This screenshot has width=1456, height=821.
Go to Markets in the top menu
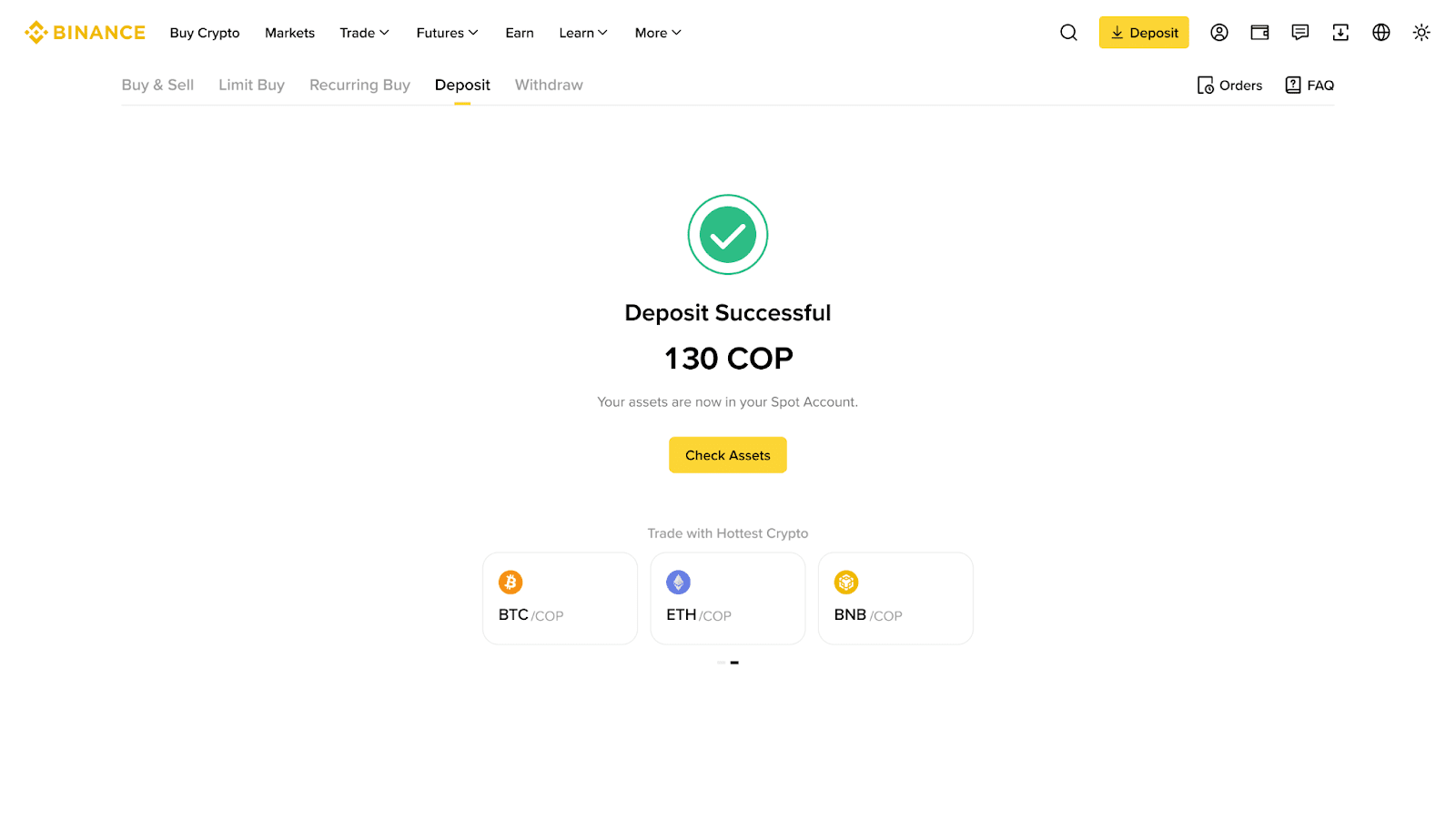pyautogui.click(x=289, y=33)
